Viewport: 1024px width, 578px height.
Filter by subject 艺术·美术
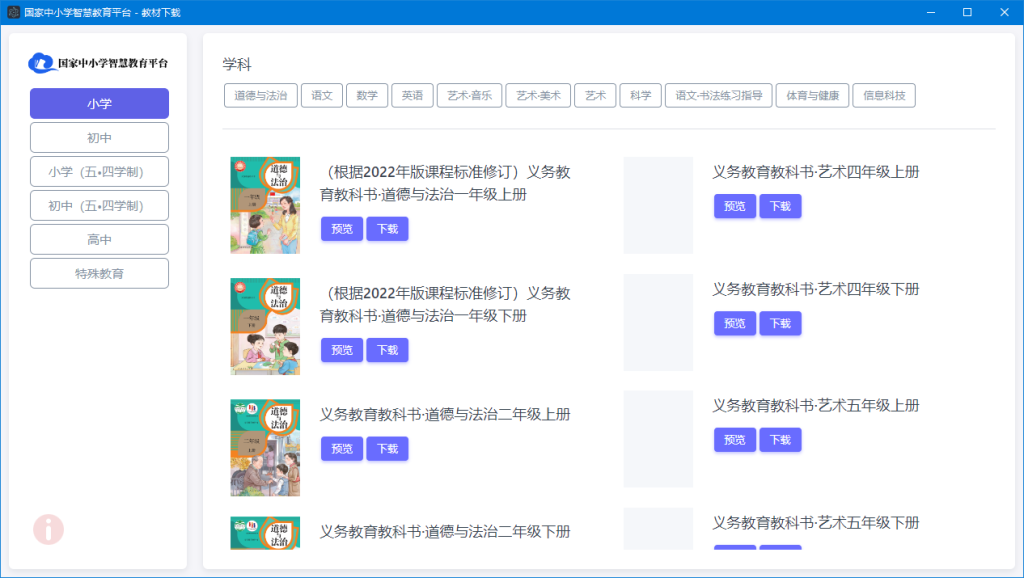538,95
